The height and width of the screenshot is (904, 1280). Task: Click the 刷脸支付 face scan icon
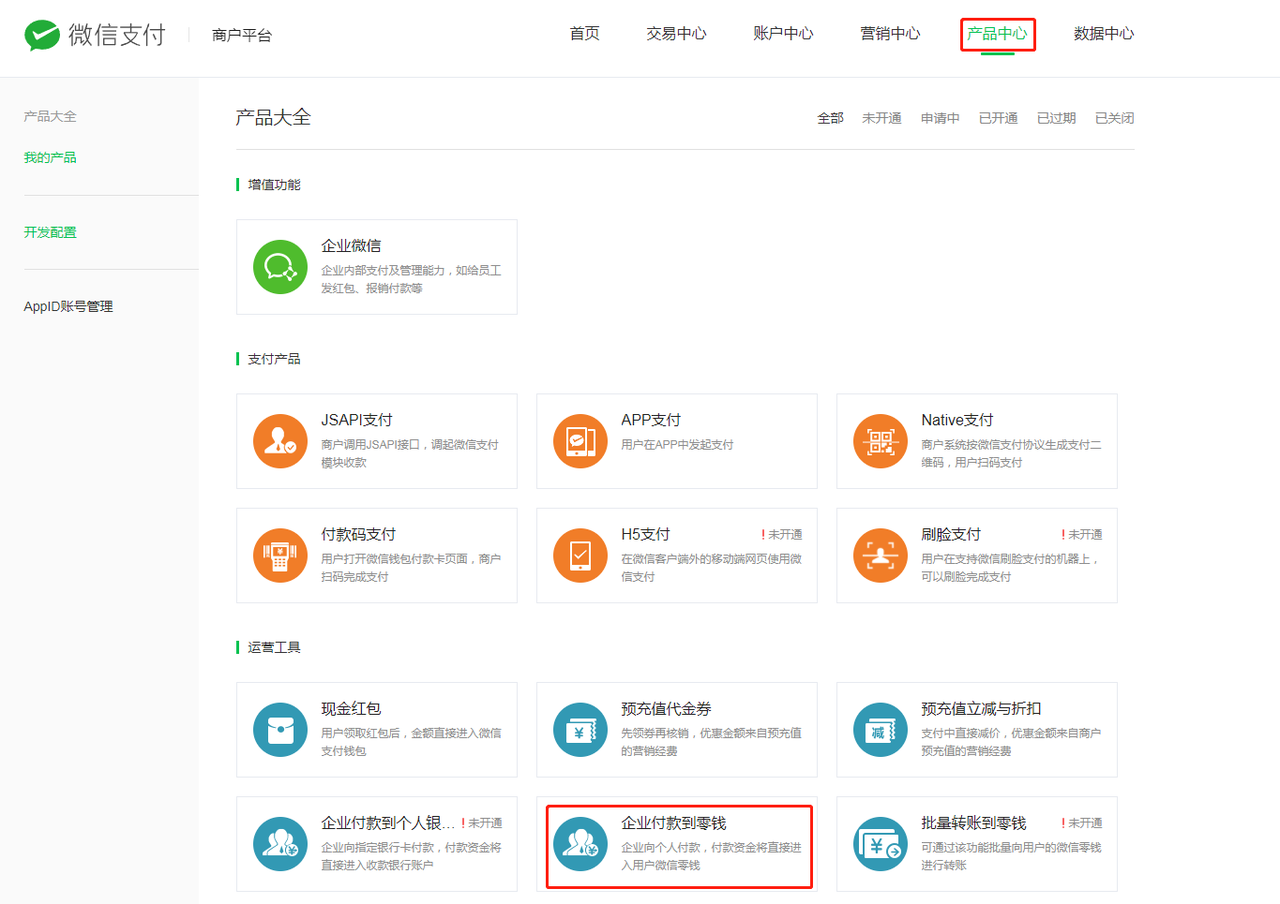pos(880,555)
